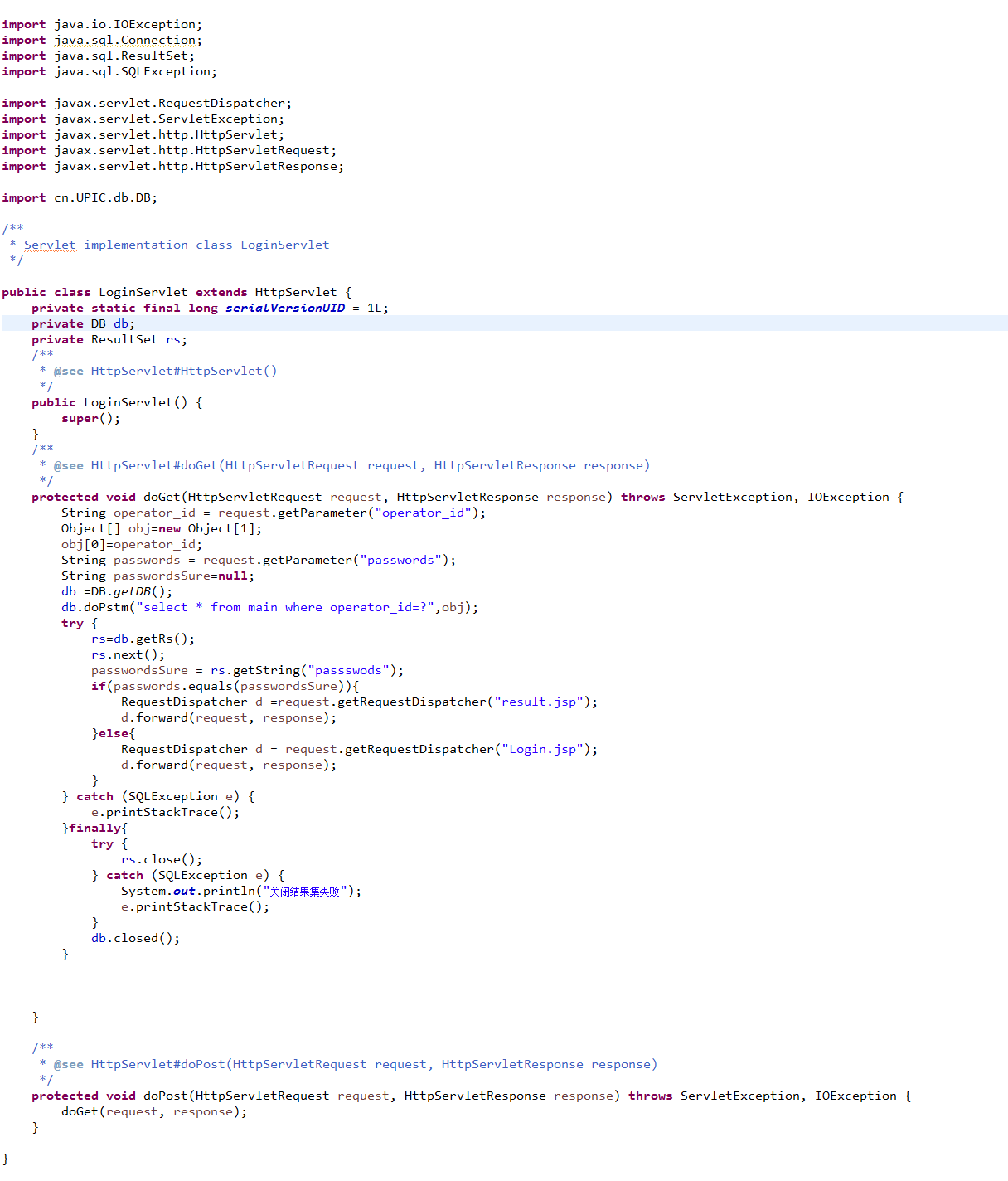The height and width of the screenshot is (1181, 1008).
Task: Click the 'rs=db.getRs();' line
Action: pyautogui.click(x=143, y=639)
